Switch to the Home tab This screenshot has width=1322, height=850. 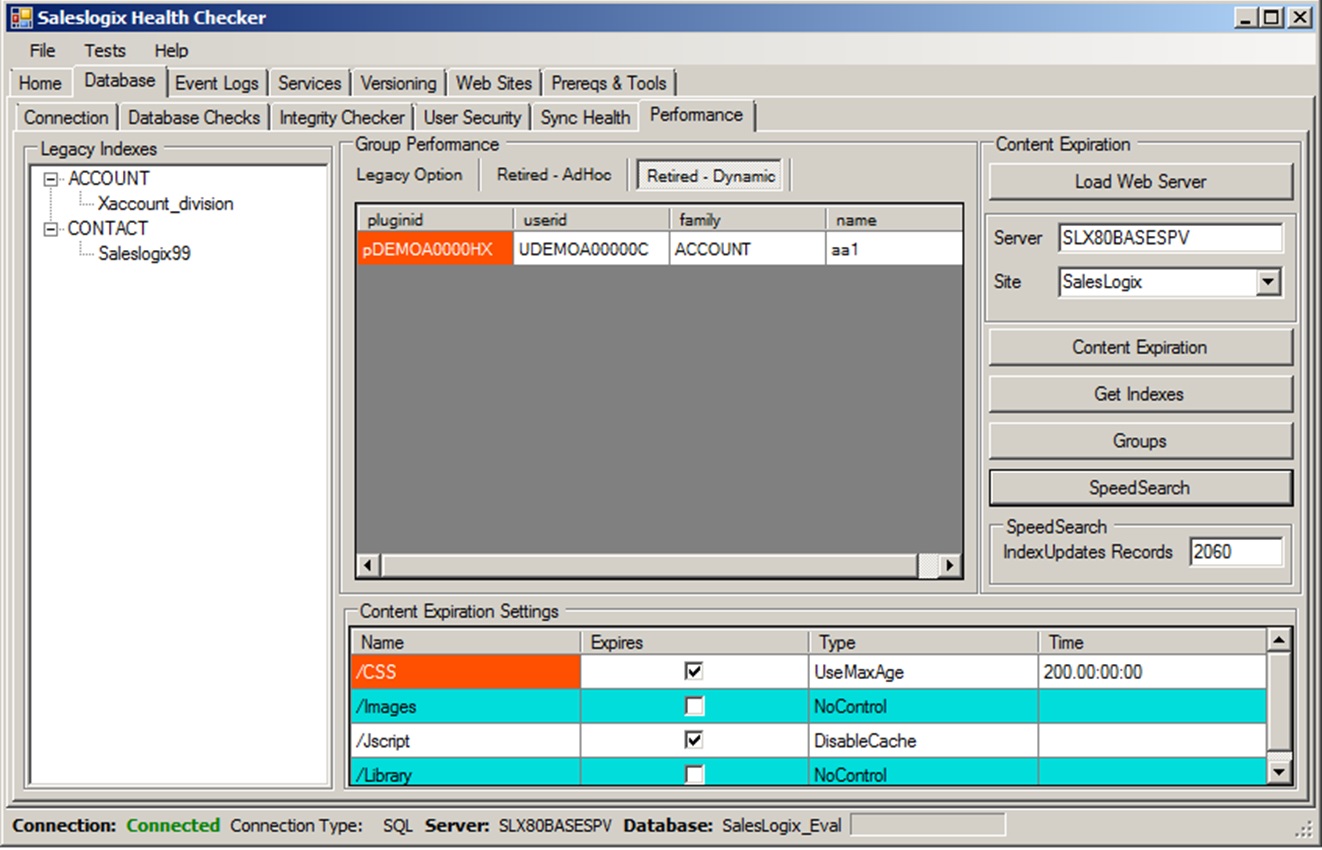40,83
